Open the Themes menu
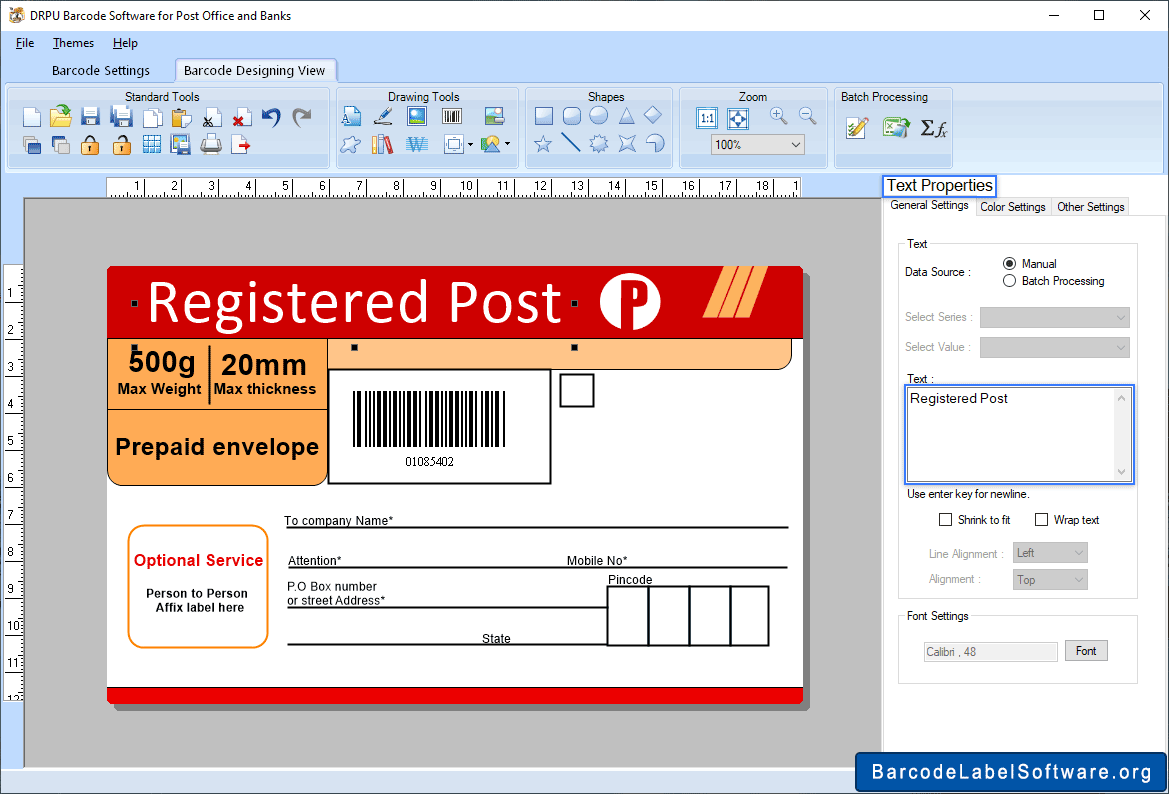Image resolution: width=1169 pixels, height=794 pixels. tap(73, 42)
